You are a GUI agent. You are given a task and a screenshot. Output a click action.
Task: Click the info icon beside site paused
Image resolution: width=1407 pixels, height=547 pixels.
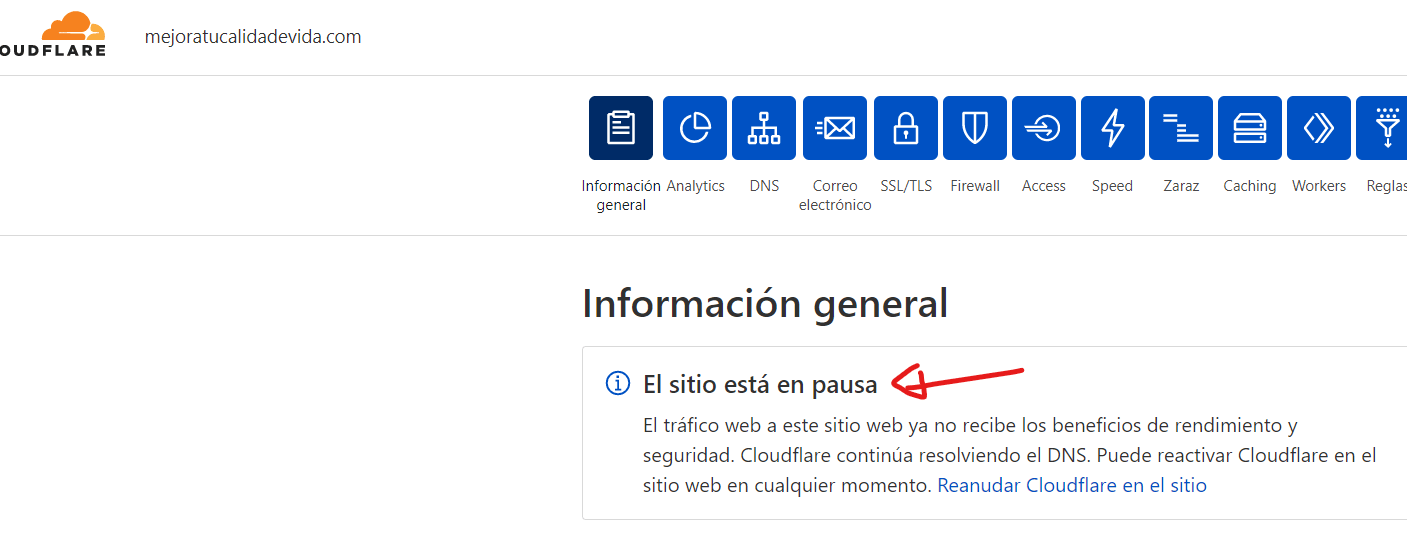(x=618, y=383)
